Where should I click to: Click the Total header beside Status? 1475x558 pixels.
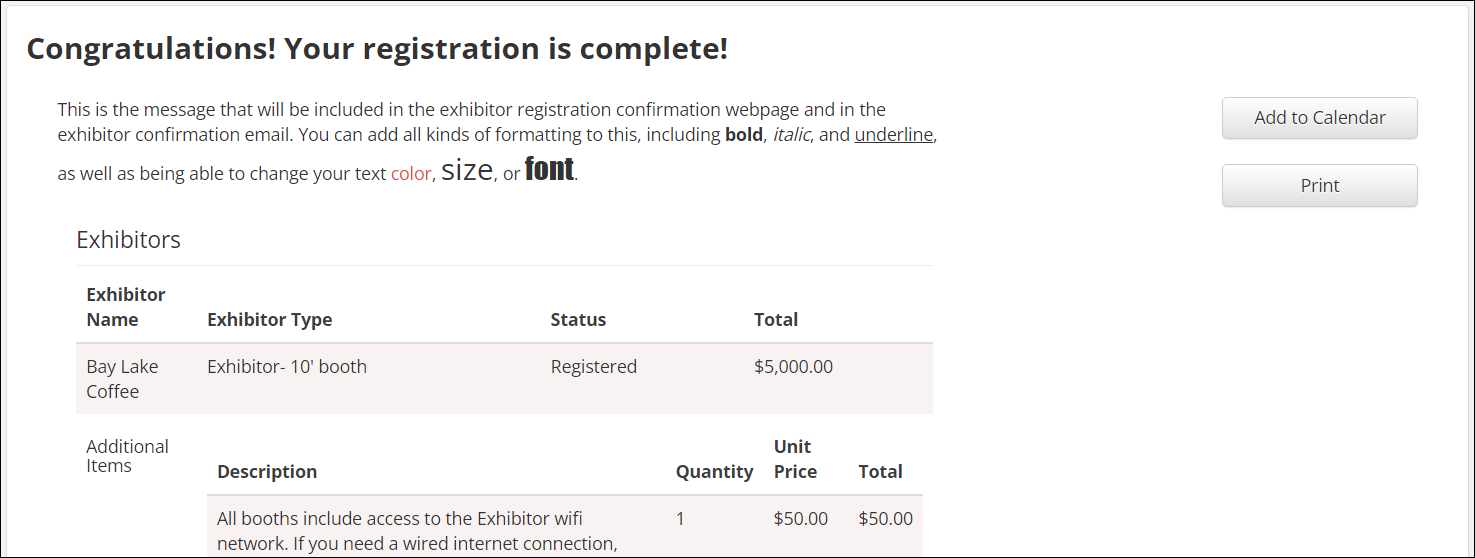775,320
